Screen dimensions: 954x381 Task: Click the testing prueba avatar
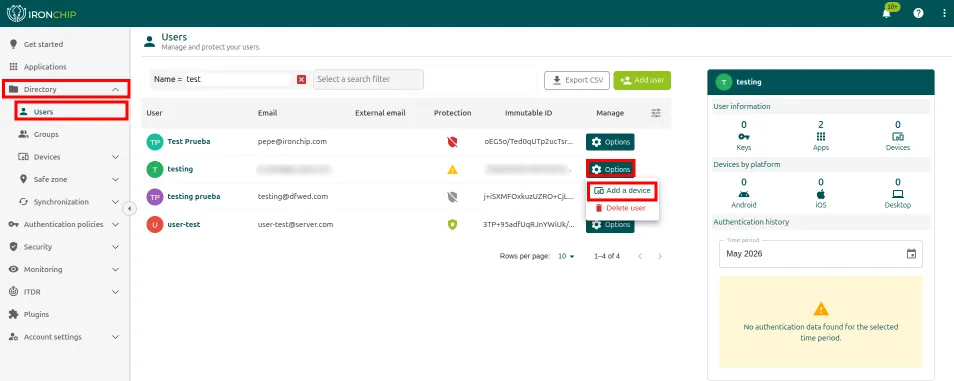coord(155,197)
